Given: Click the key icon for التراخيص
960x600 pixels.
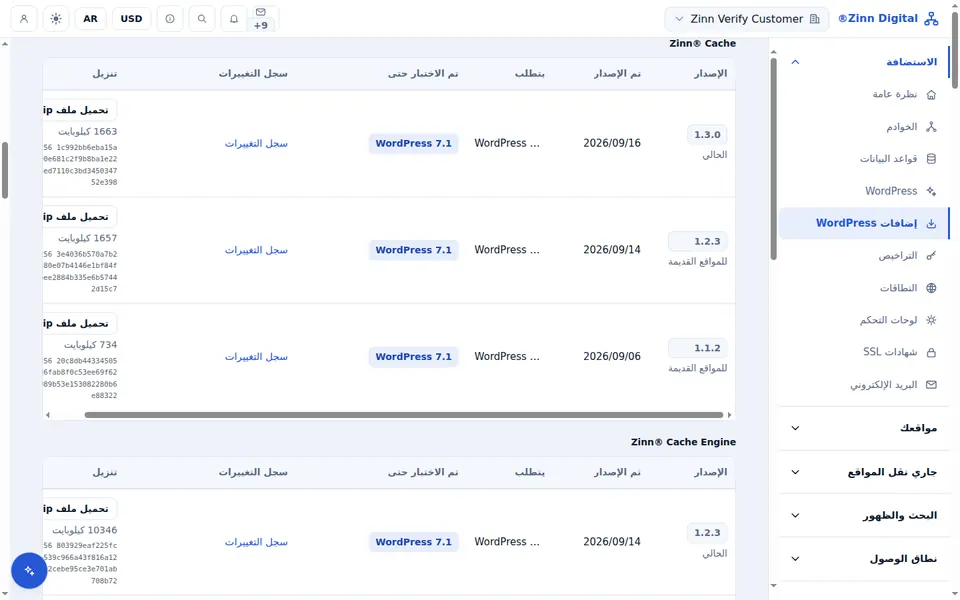Looking at the screenshot, I should pos(931,255).
